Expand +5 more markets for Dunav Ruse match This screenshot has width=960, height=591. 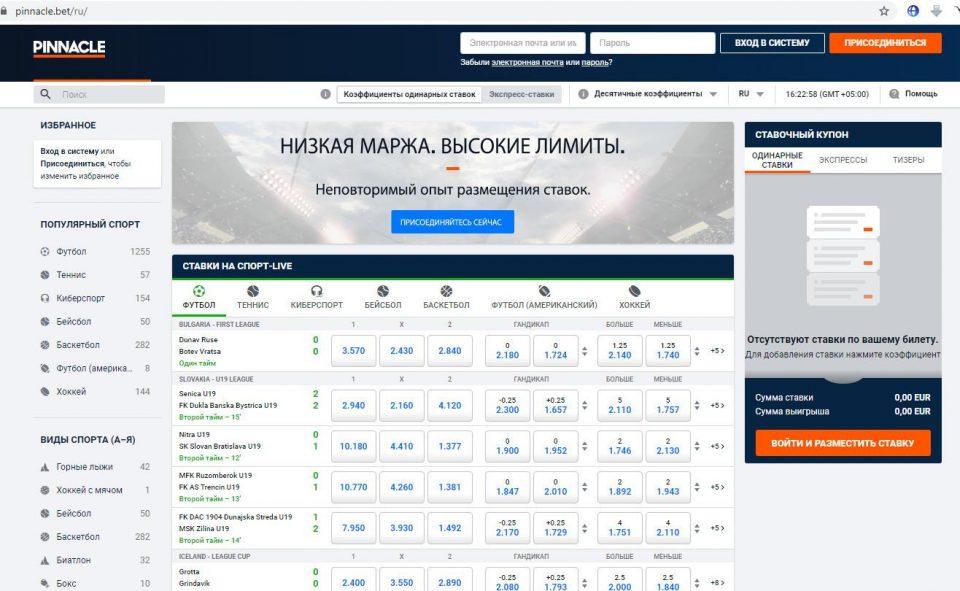tap(717, 351)
